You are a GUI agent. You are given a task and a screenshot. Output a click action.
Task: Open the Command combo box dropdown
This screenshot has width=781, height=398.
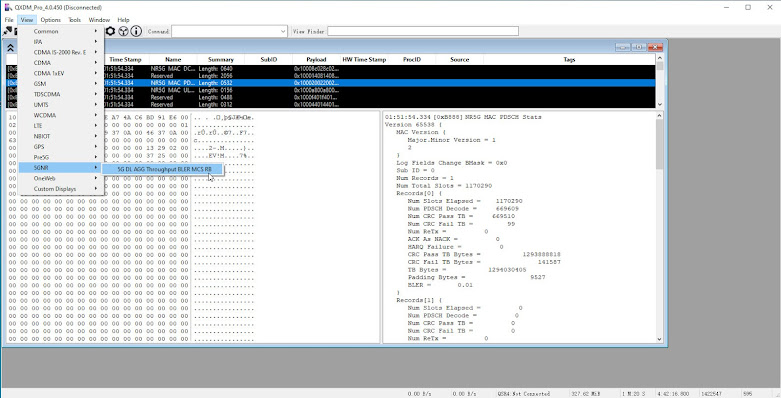click(x=283, y=31)
